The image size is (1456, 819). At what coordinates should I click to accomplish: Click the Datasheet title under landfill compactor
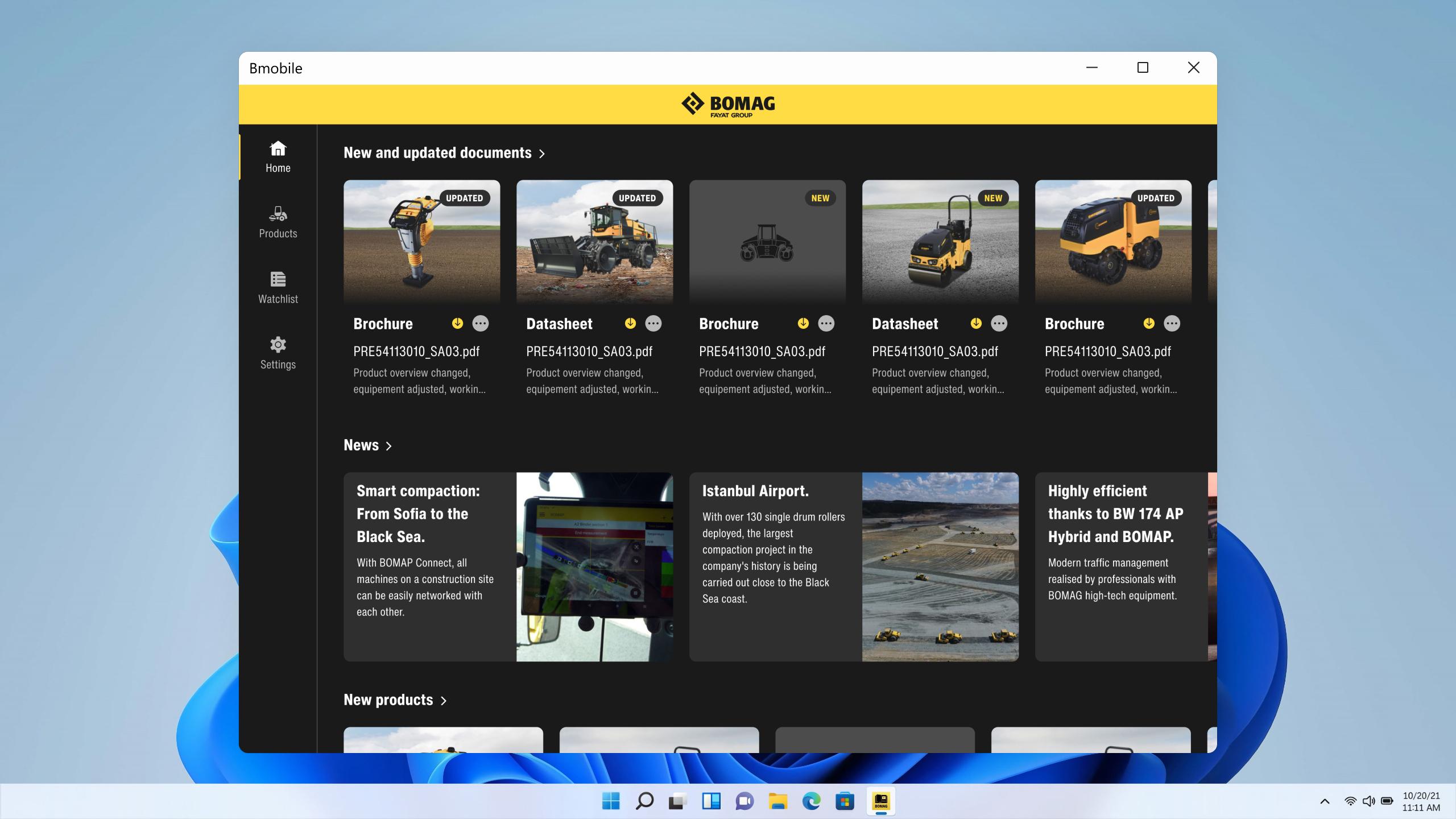pyautogui.click(x=559, y=324)
